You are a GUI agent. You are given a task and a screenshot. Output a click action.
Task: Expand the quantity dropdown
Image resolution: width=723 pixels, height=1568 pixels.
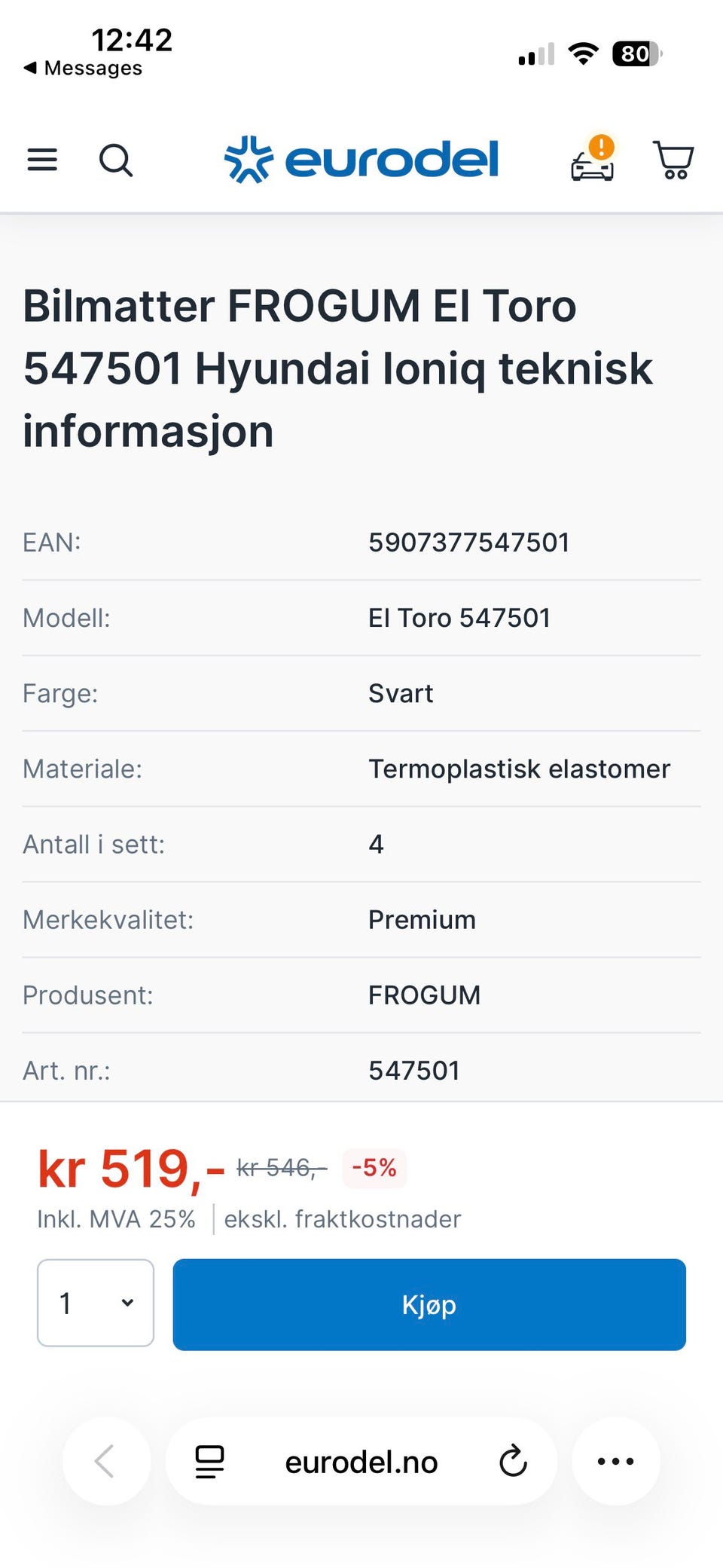tap(96, 1303)
